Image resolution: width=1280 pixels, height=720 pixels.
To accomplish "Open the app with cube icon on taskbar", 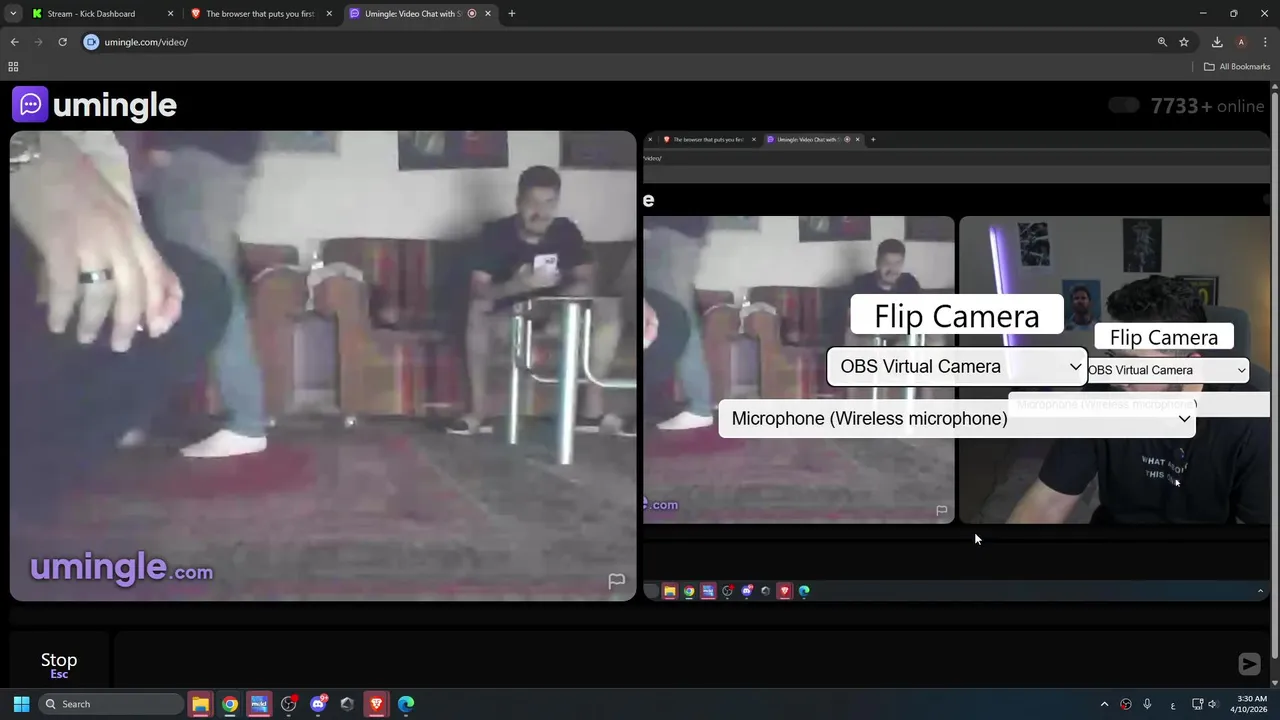I will [347, 704].
